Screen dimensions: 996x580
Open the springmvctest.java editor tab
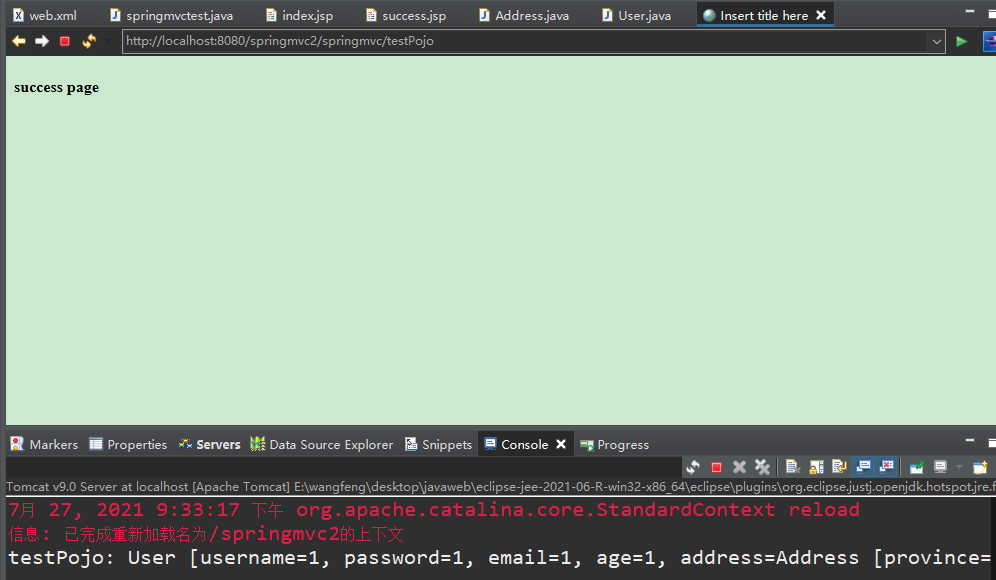(171, 15)
